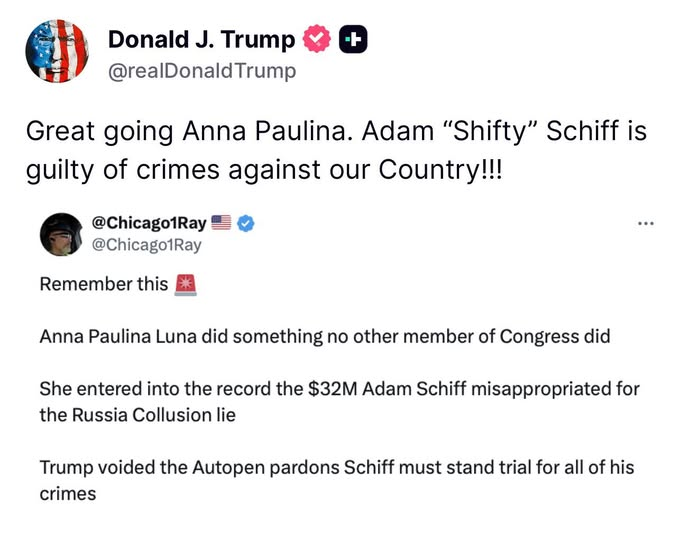The width and height of the screenshot is (698, 540).
Task: Click the Chicago1Ray profile picture
Action: tap(59, 236)
